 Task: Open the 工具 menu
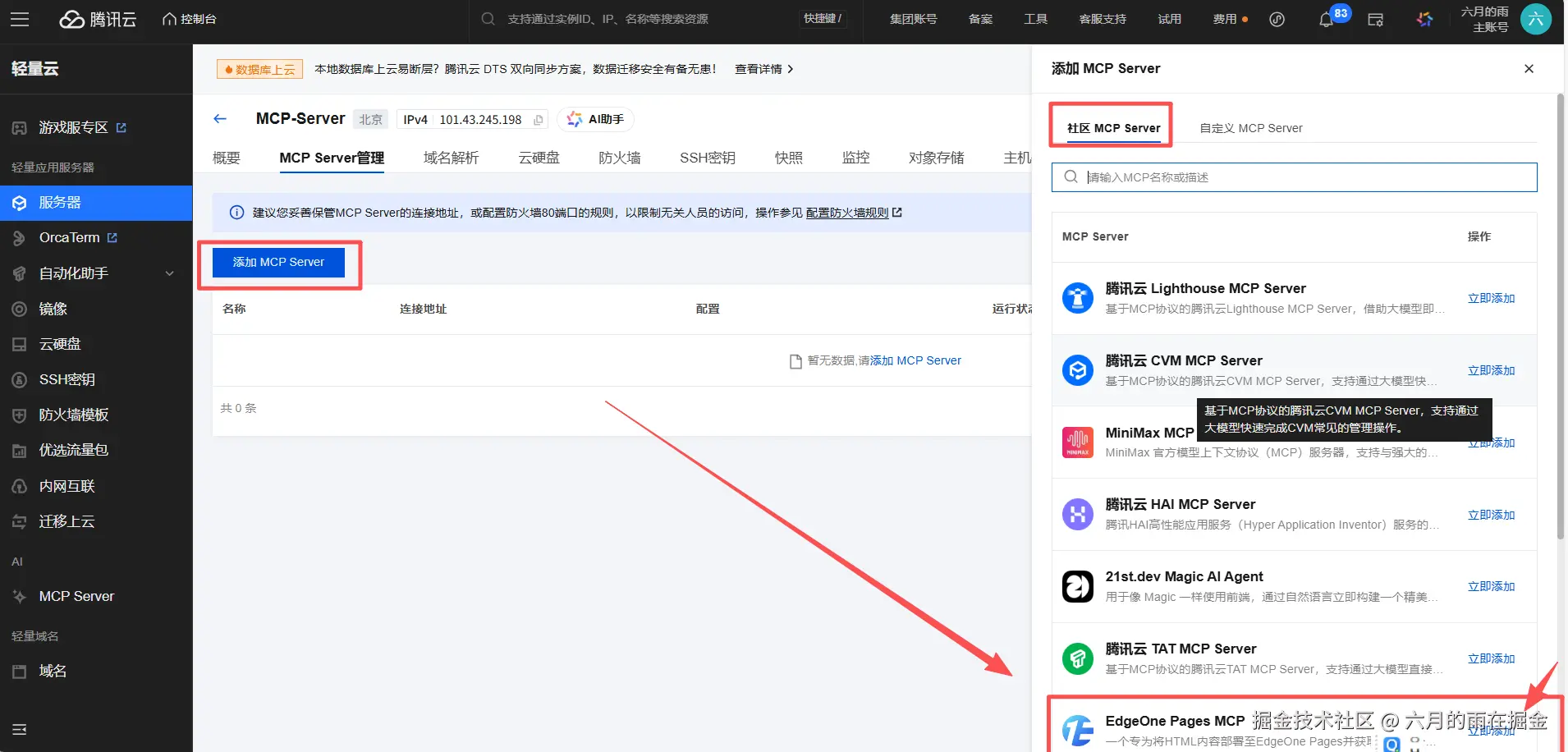coord(1035,19)
